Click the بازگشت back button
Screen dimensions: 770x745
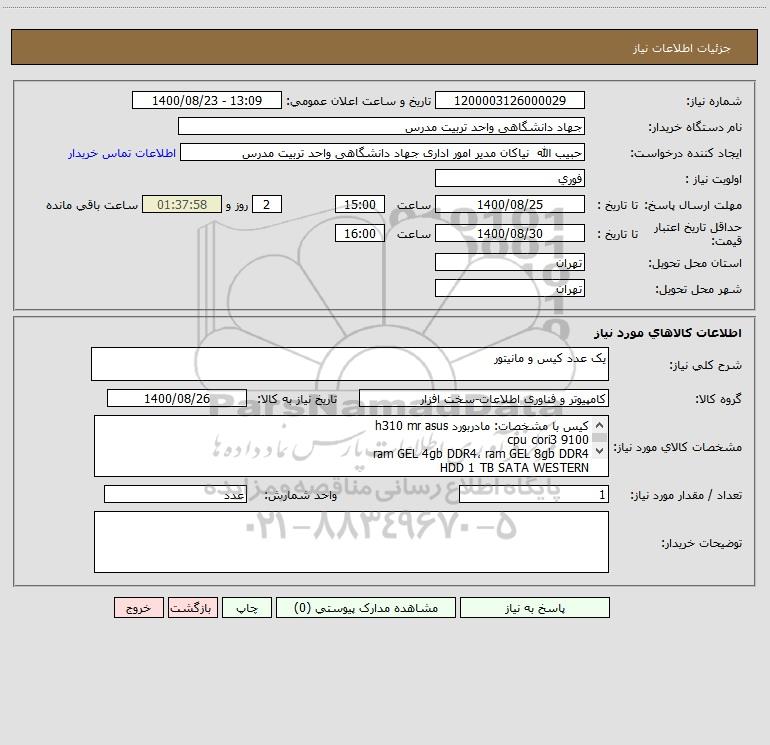click(192, 607)
